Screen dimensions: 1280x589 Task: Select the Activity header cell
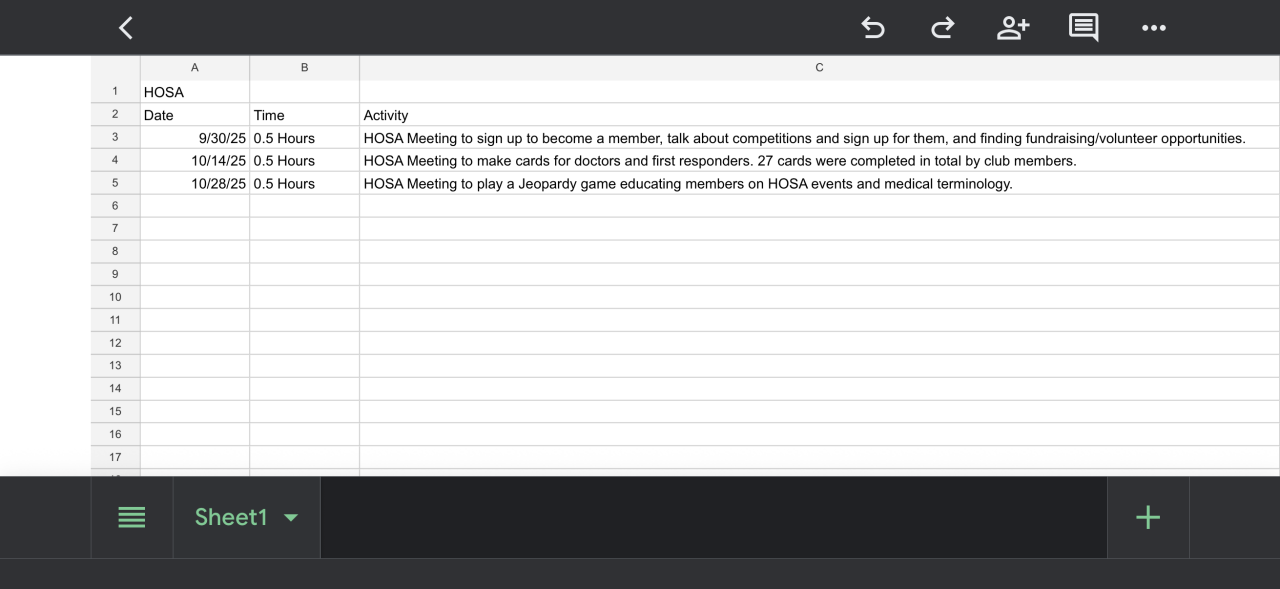[x=386, y=115]
